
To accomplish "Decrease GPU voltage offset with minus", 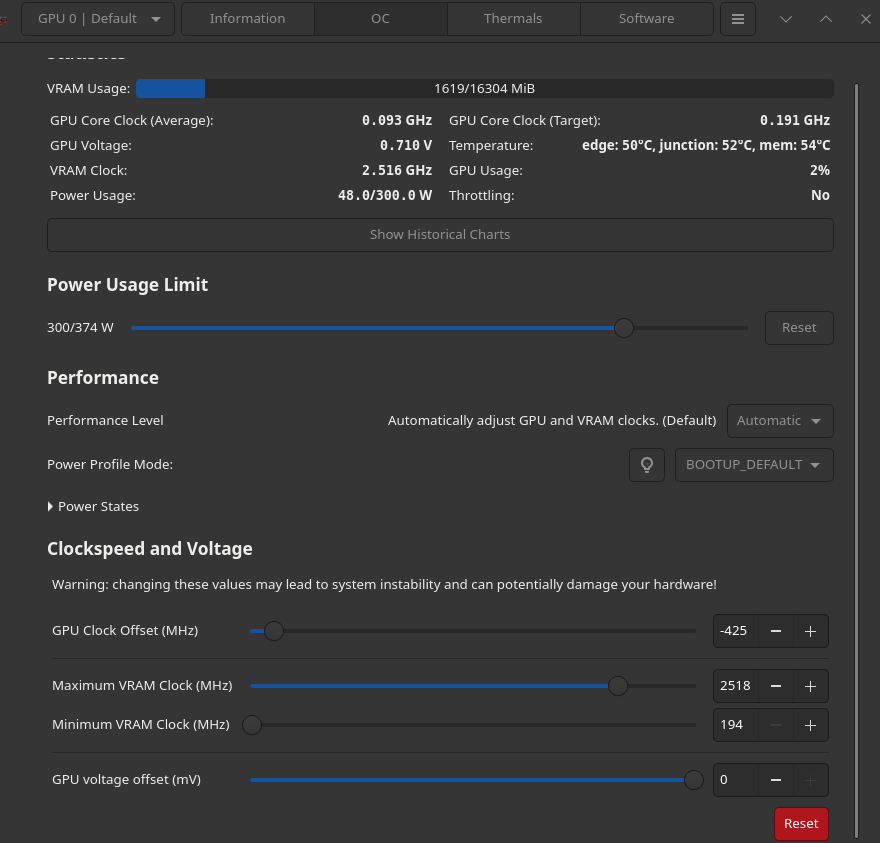I will [x=776, y=780].
